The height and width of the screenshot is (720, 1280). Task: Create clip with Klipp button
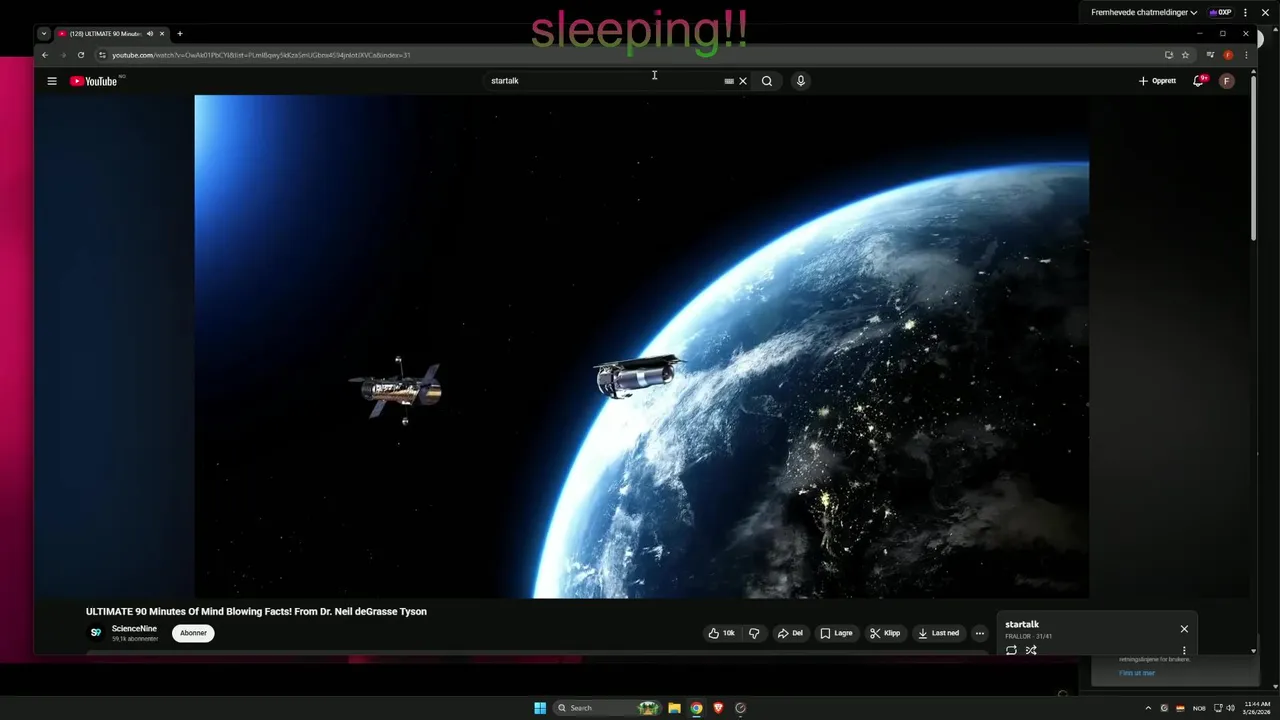tap(885, 633)
